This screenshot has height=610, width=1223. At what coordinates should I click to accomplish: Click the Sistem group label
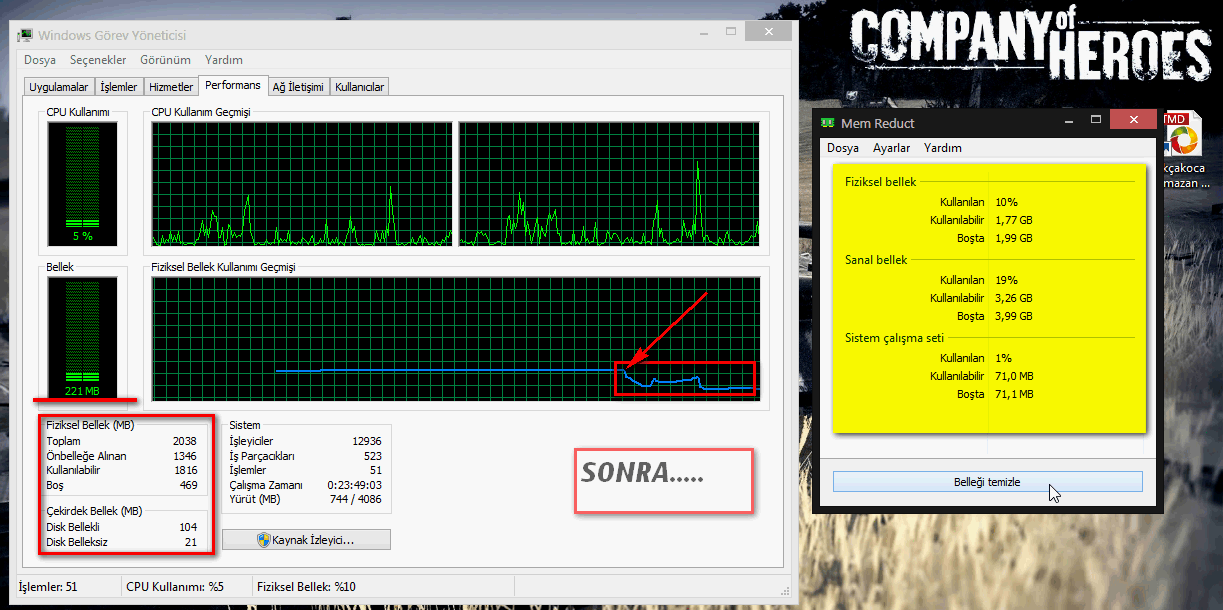point(245,425)
